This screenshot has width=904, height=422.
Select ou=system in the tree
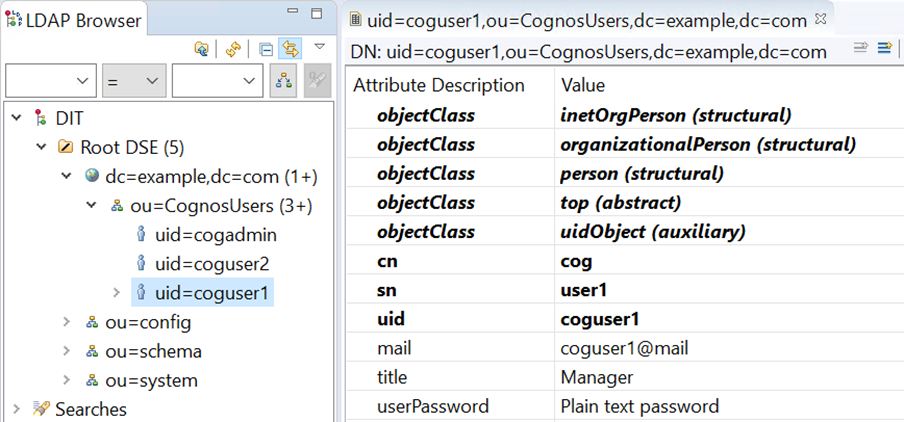(151, 380)
